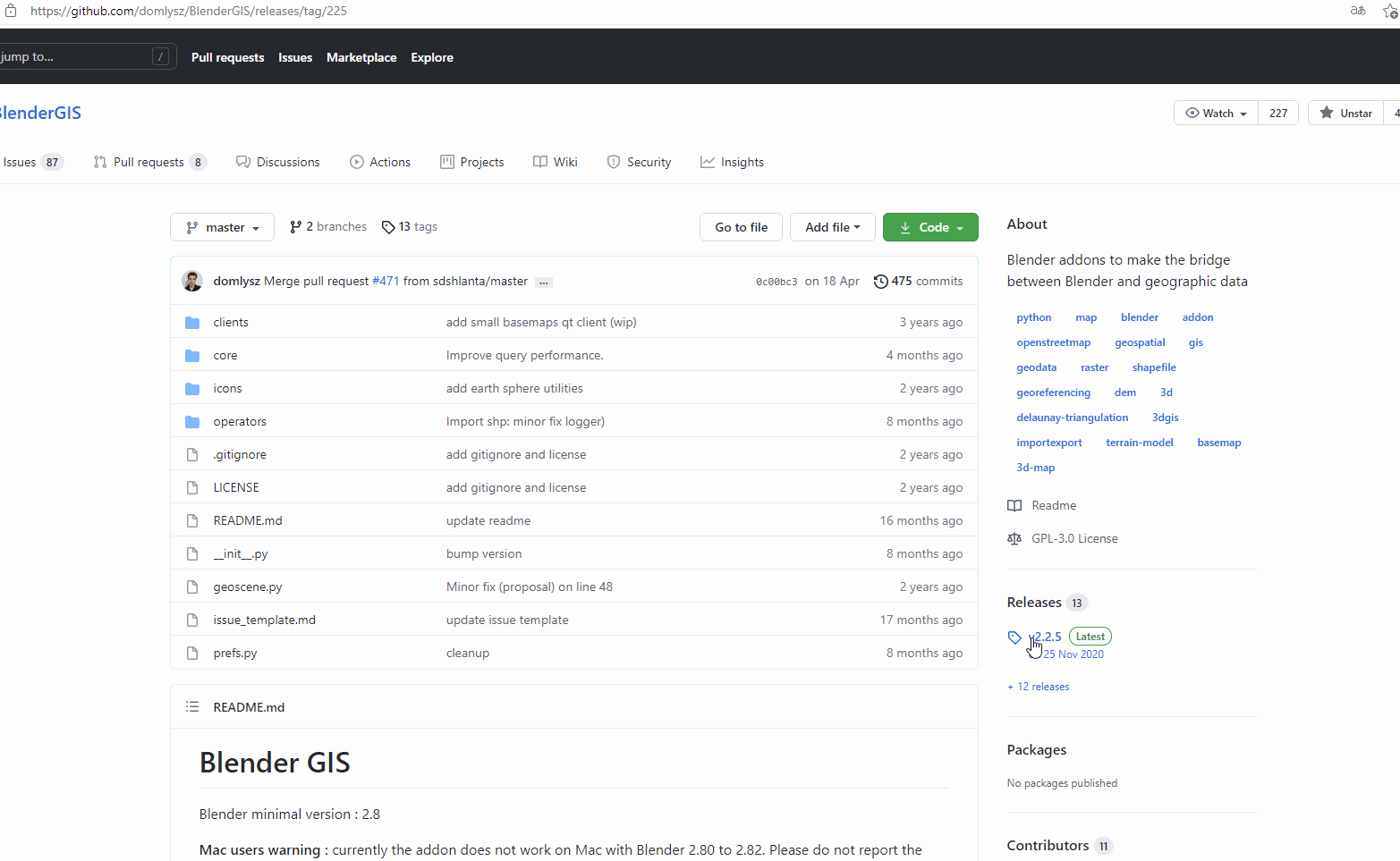Open Issues in top navigation
This screenshot has height=861, width=1400.
[x=295, y=57]
